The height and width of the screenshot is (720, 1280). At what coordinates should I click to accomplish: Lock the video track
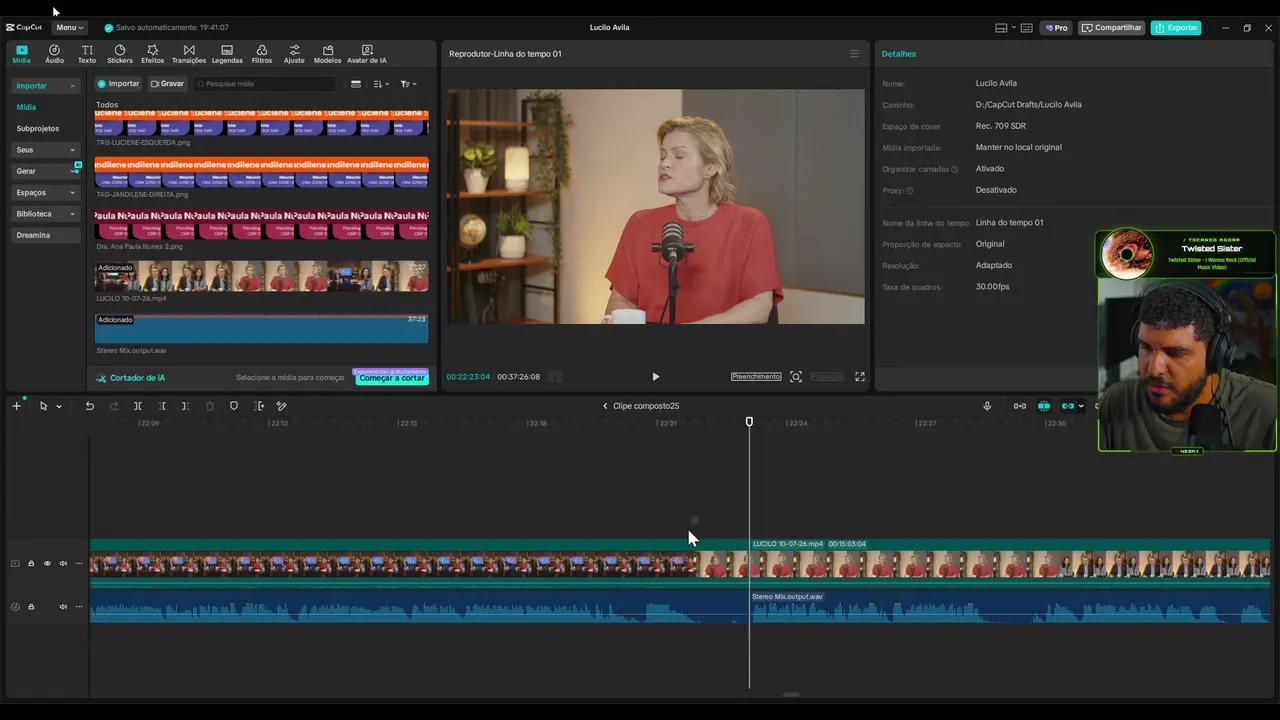[x=31, y=564]
